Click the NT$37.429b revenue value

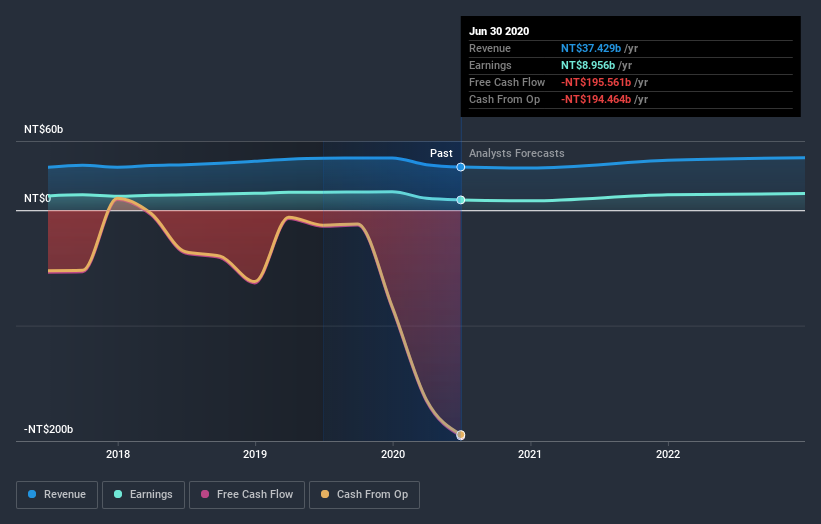point(591,49)
